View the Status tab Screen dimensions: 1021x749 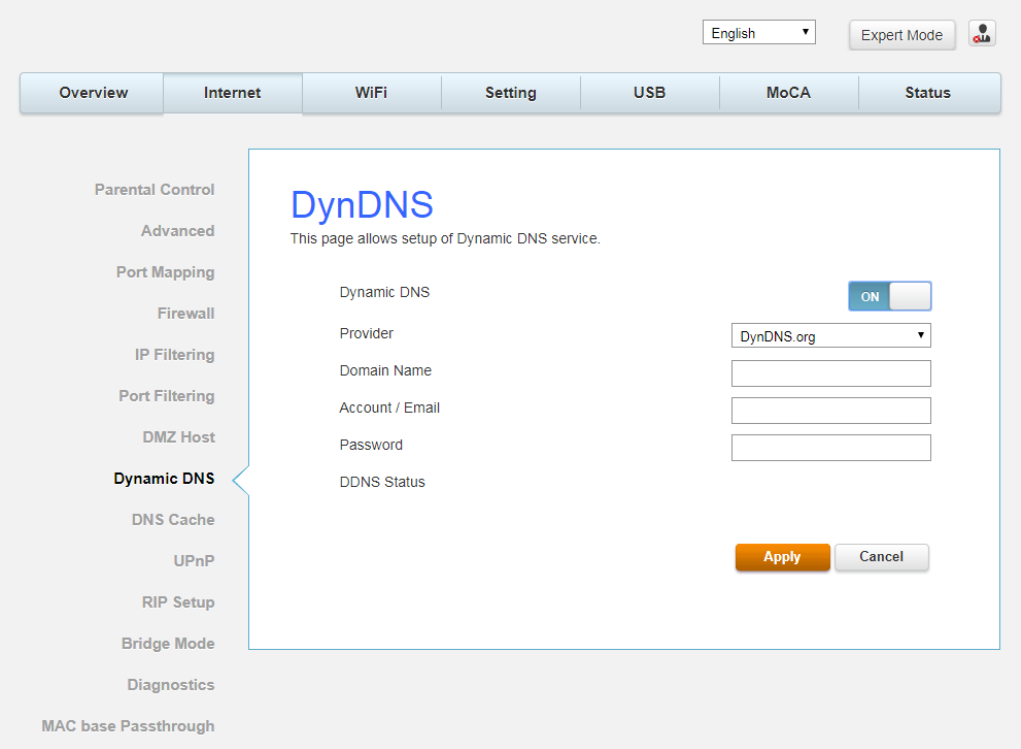pyautogui.click(x=928, y=92)
